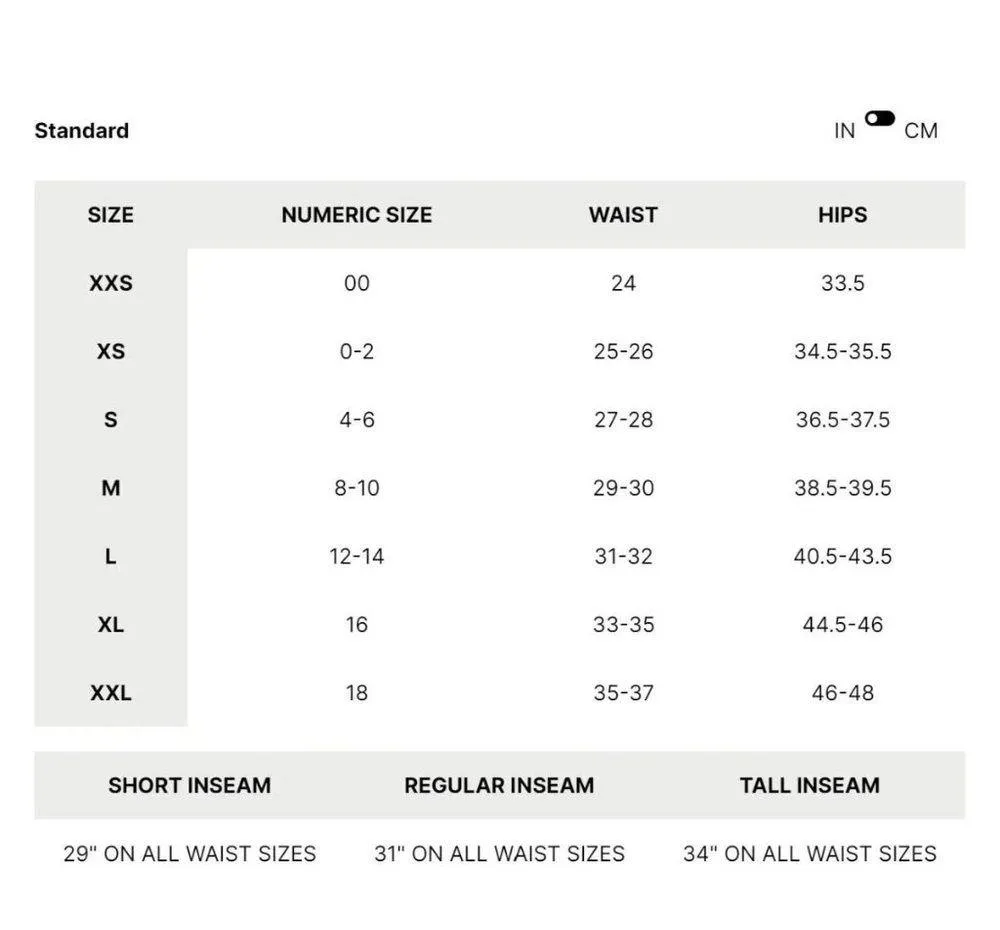
Task: Click the 46-48 hips value cell
Action: coord(842,693)
